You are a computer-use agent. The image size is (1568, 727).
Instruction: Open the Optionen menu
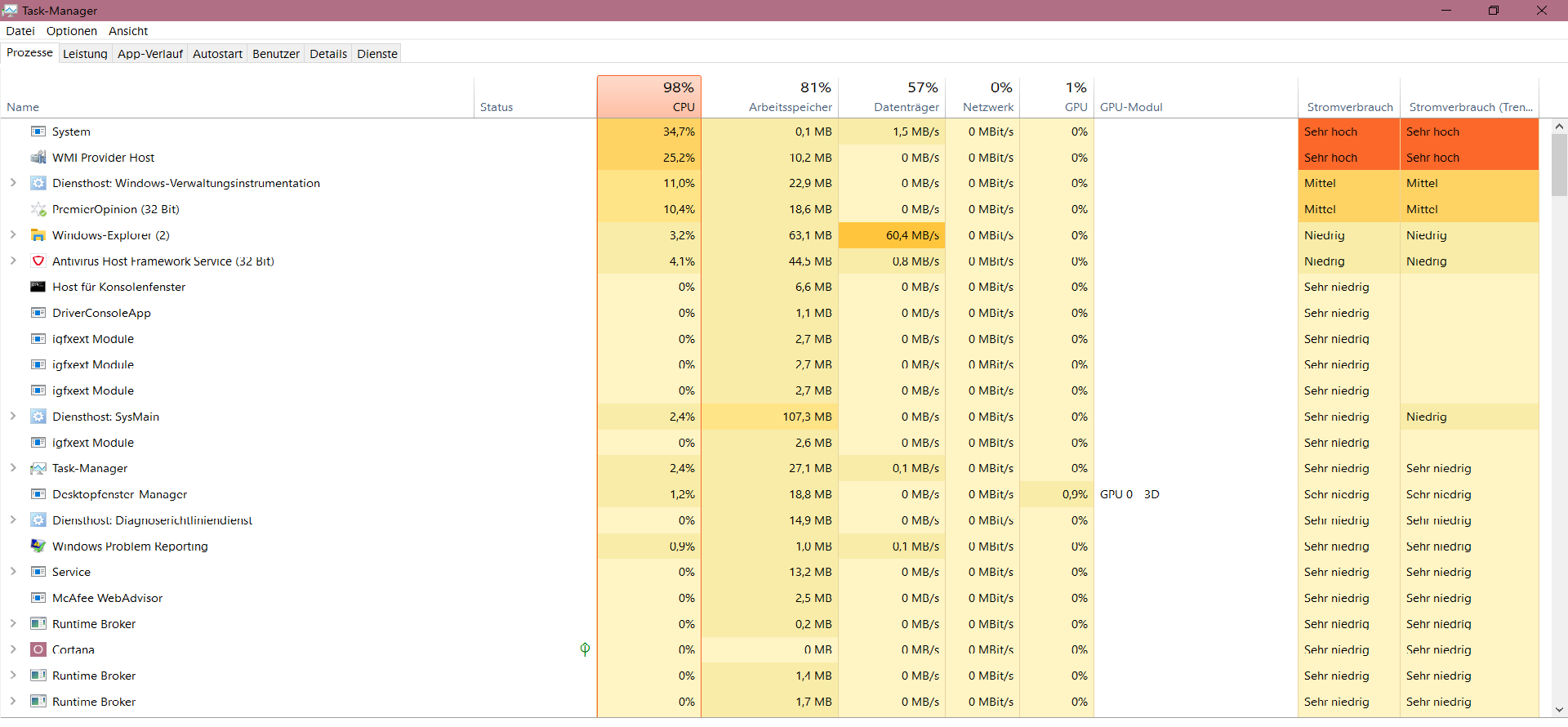pyautogui.click(x=72, y=31)
